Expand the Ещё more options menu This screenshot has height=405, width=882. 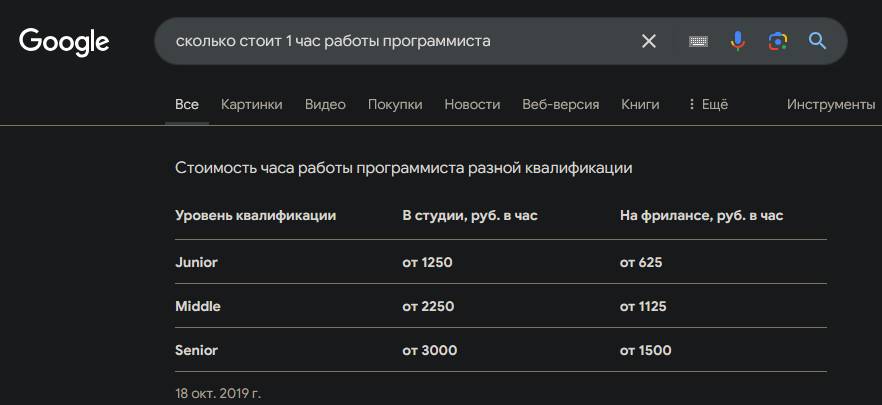(x=708, y=105)
